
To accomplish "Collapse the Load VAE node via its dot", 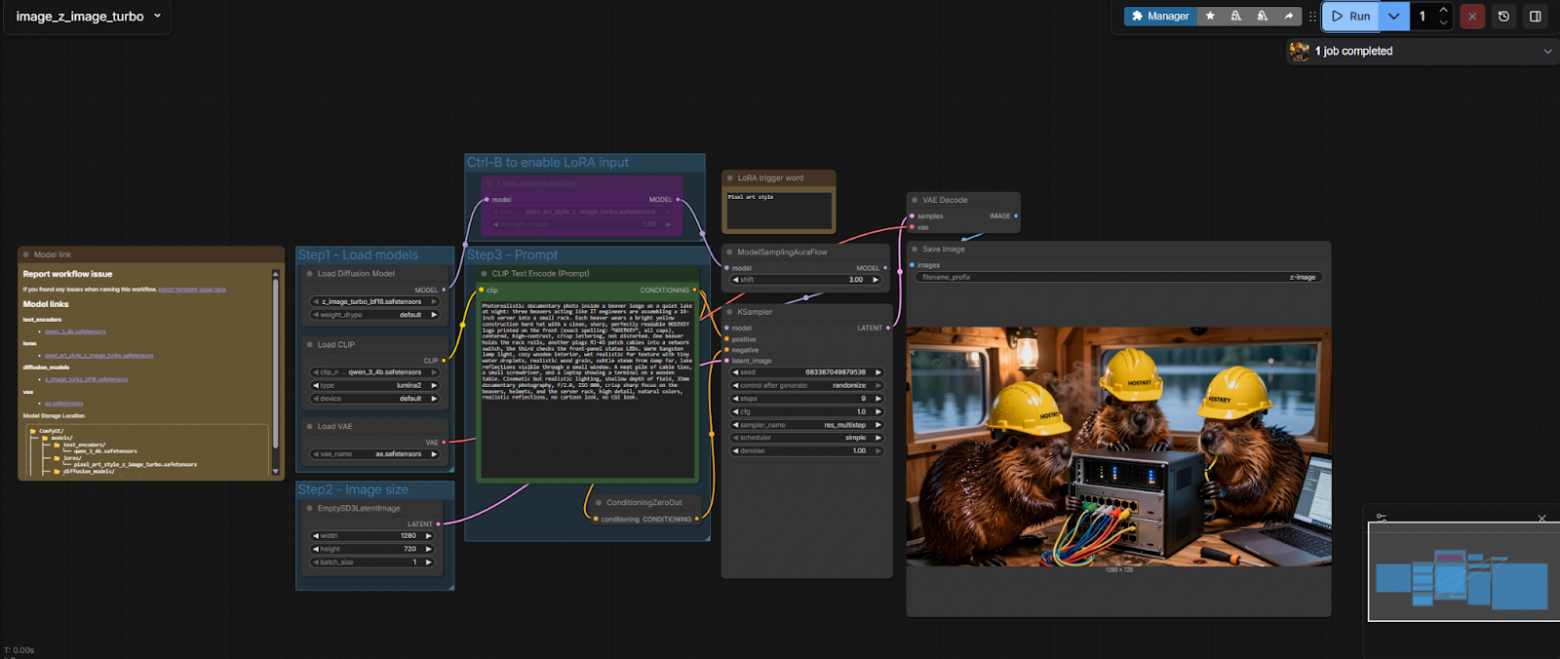I will [x=310, y=426].
